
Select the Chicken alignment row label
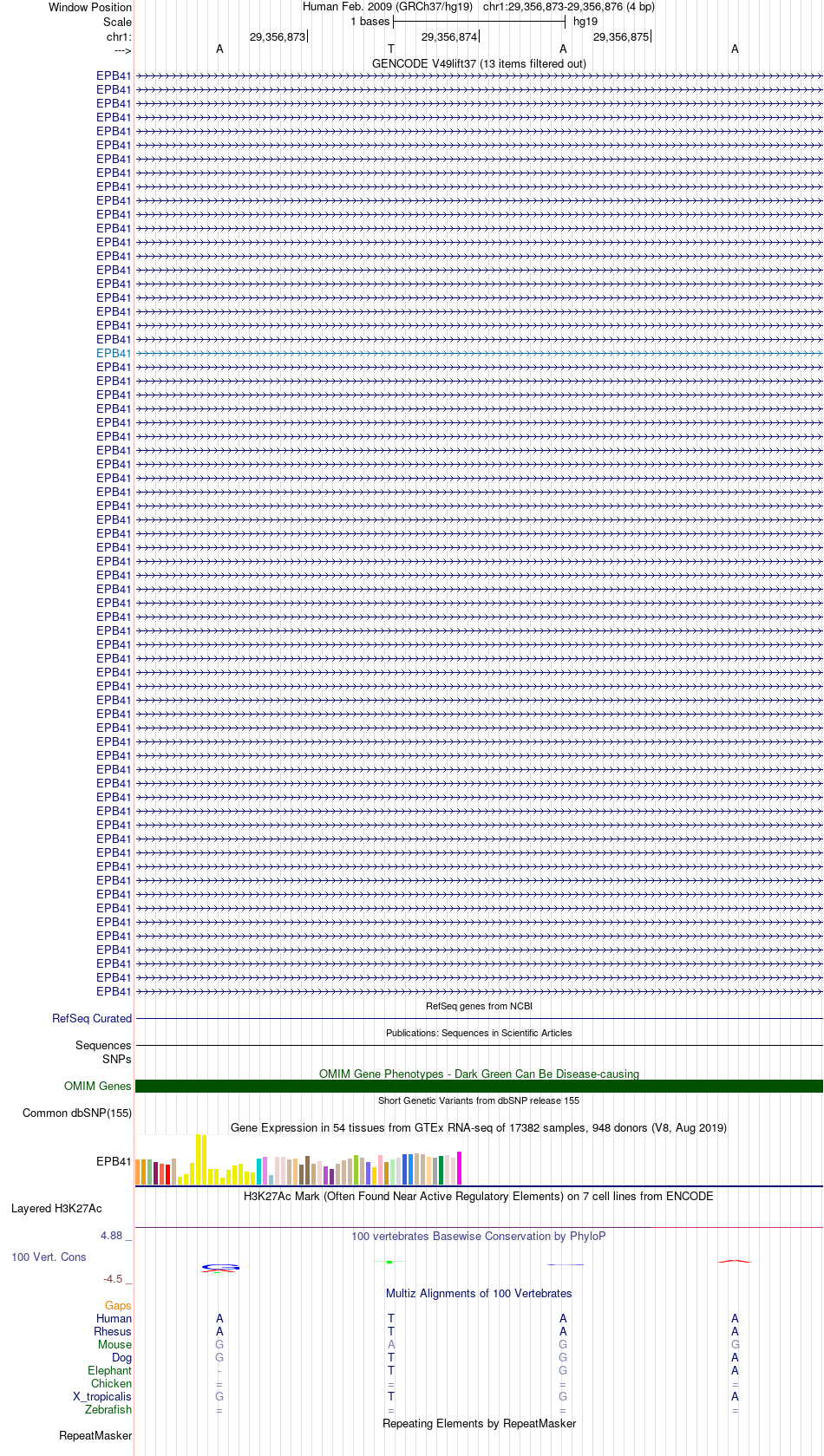pyautogui.click(x=111, y=1383)
